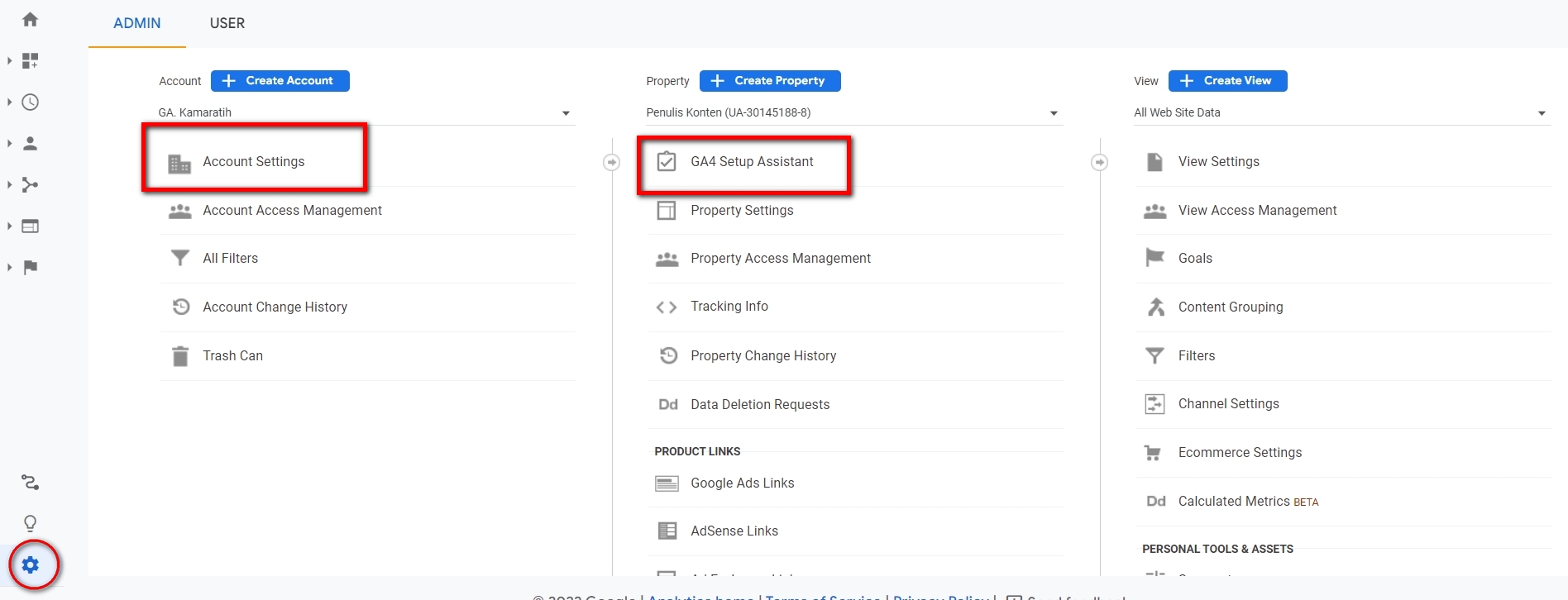Click the Tracking Info code brackets icon

[x=667, y=307]
